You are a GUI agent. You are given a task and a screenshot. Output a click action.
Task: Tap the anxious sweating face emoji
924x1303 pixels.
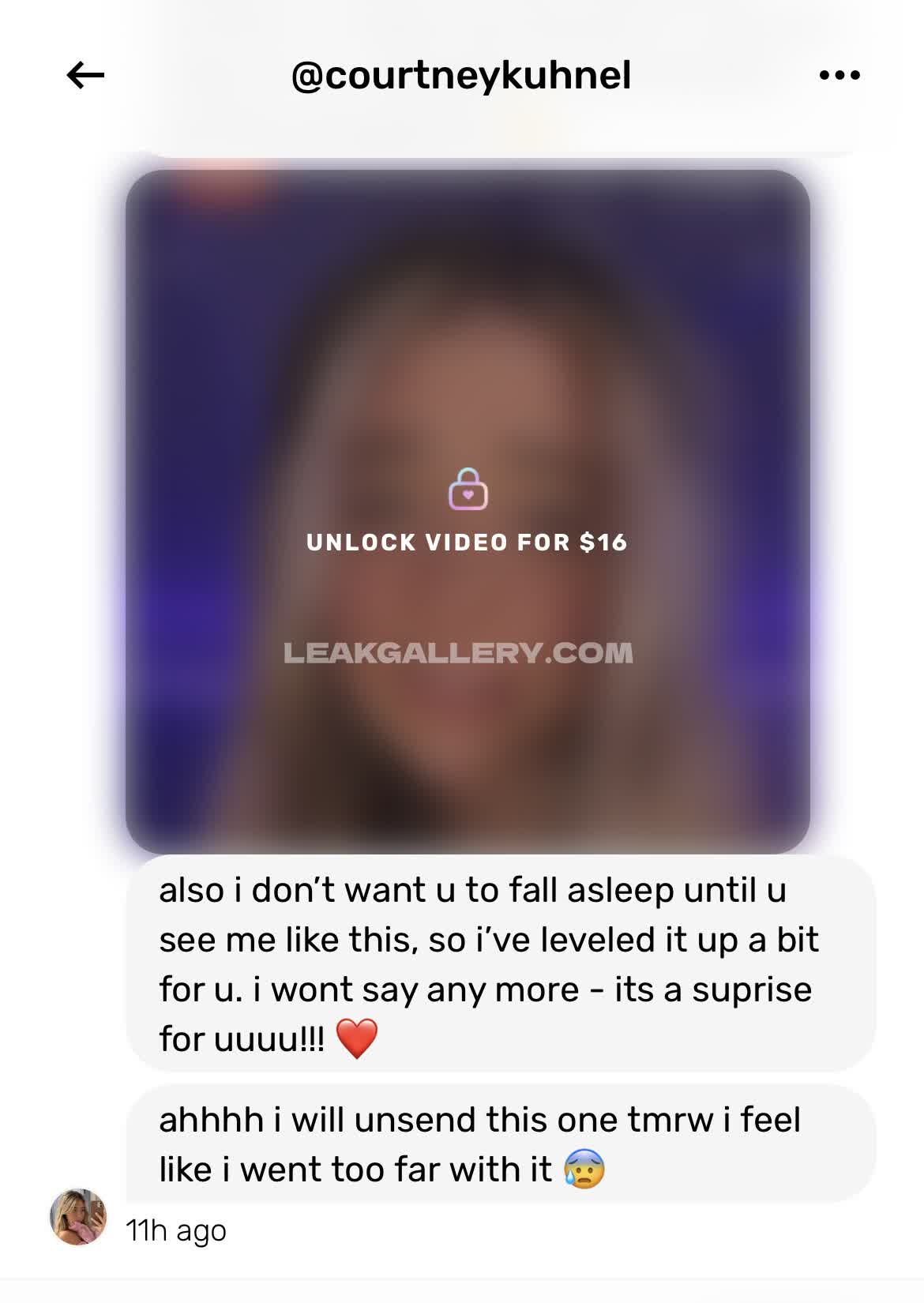click(584, 1169)
